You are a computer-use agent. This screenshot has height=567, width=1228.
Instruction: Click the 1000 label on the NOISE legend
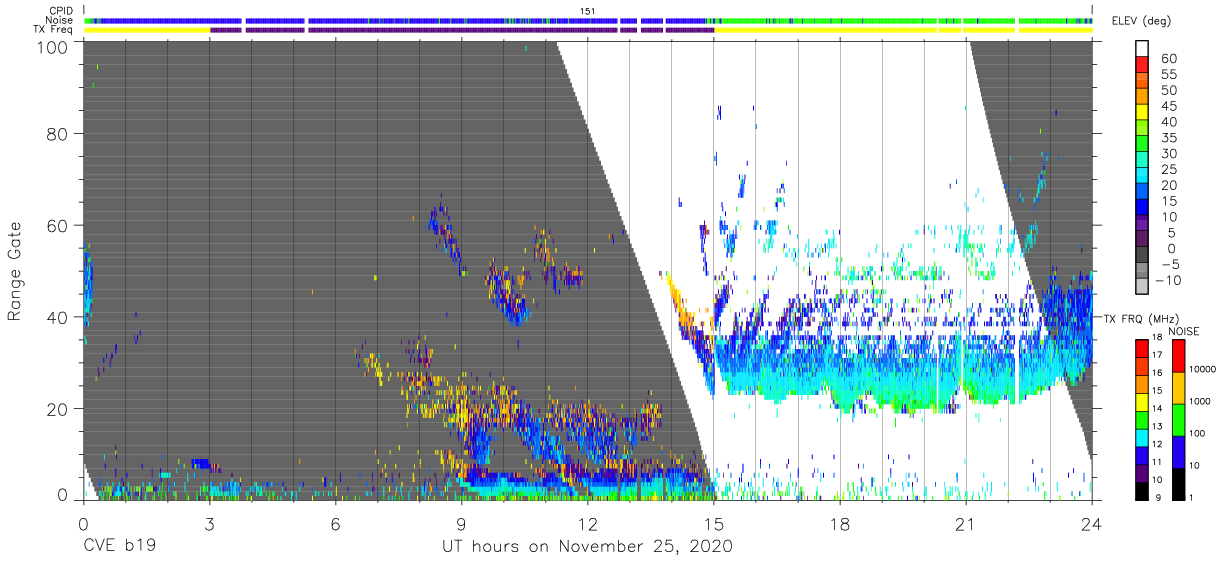pyautogui.click(x=1201, y=401)
